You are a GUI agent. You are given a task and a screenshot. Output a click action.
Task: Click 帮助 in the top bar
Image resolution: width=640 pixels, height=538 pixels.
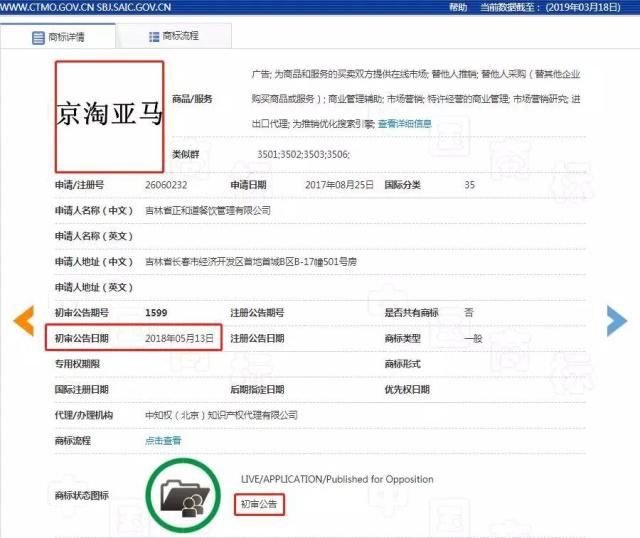[458, 6]
